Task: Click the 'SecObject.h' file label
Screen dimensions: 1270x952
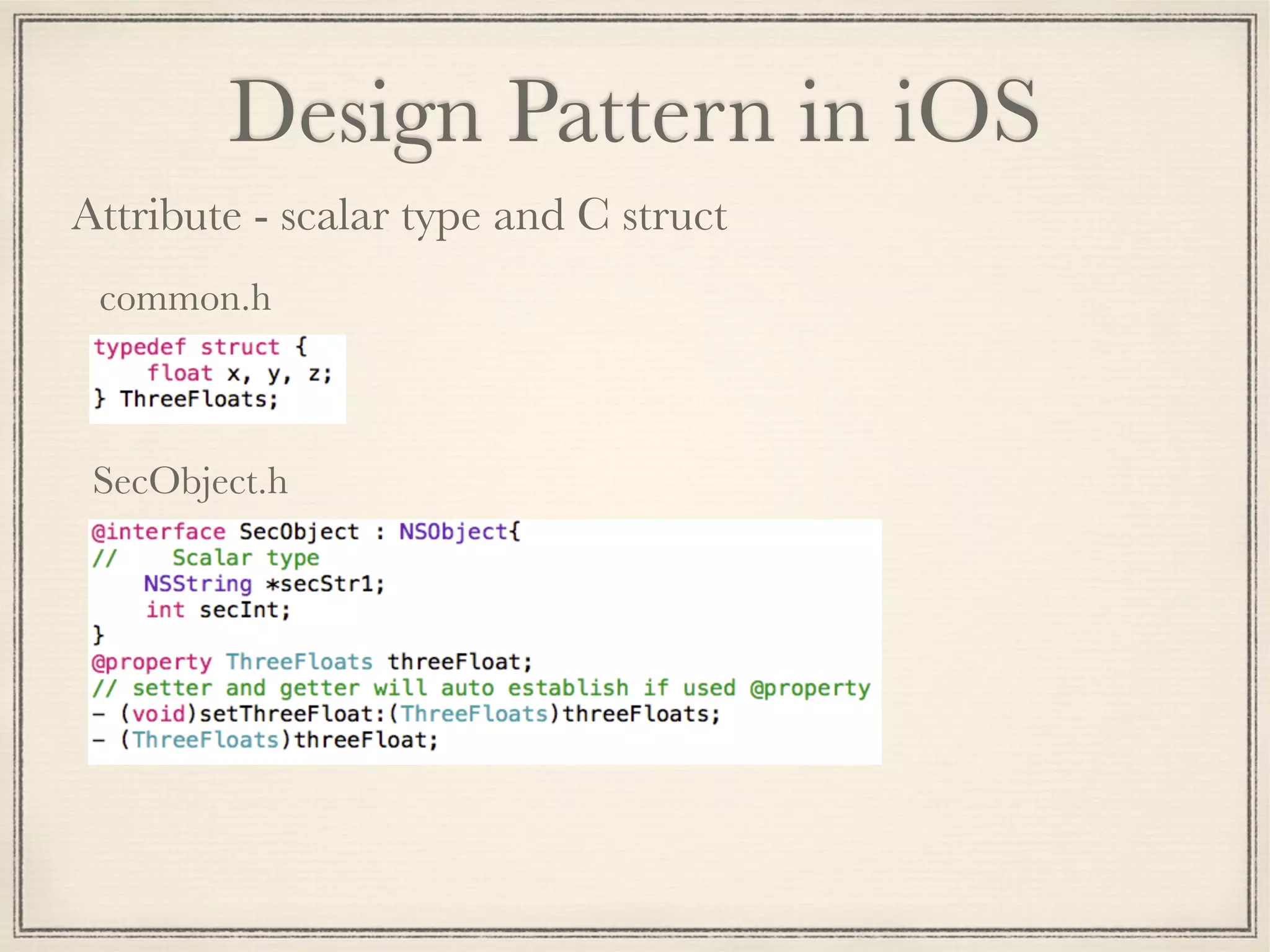Action: [190, 482]
